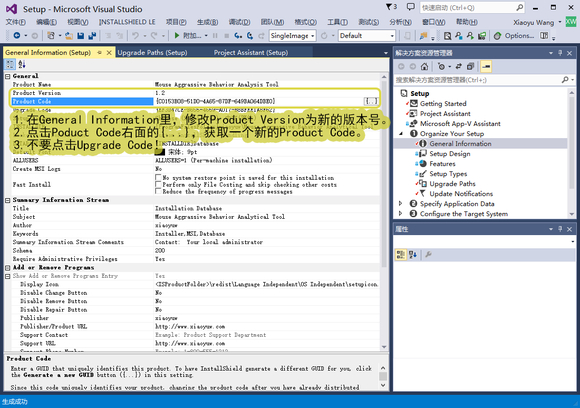Screen dimensions: 580x408
Task: Click the Categorized view icon in property grid
Action: click(x=10, y=64)
